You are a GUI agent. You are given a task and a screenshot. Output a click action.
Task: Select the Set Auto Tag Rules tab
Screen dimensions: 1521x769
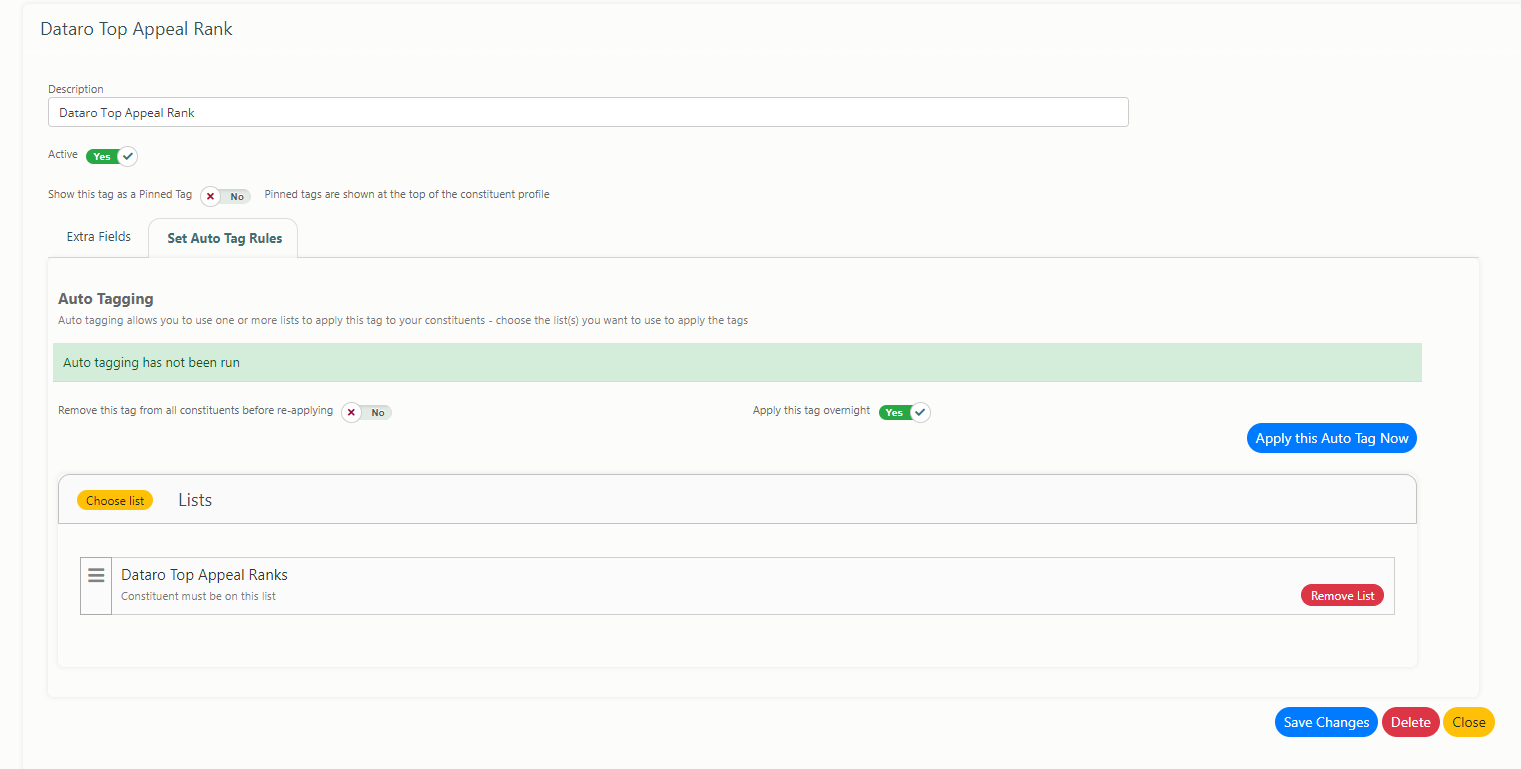(224, 238)
